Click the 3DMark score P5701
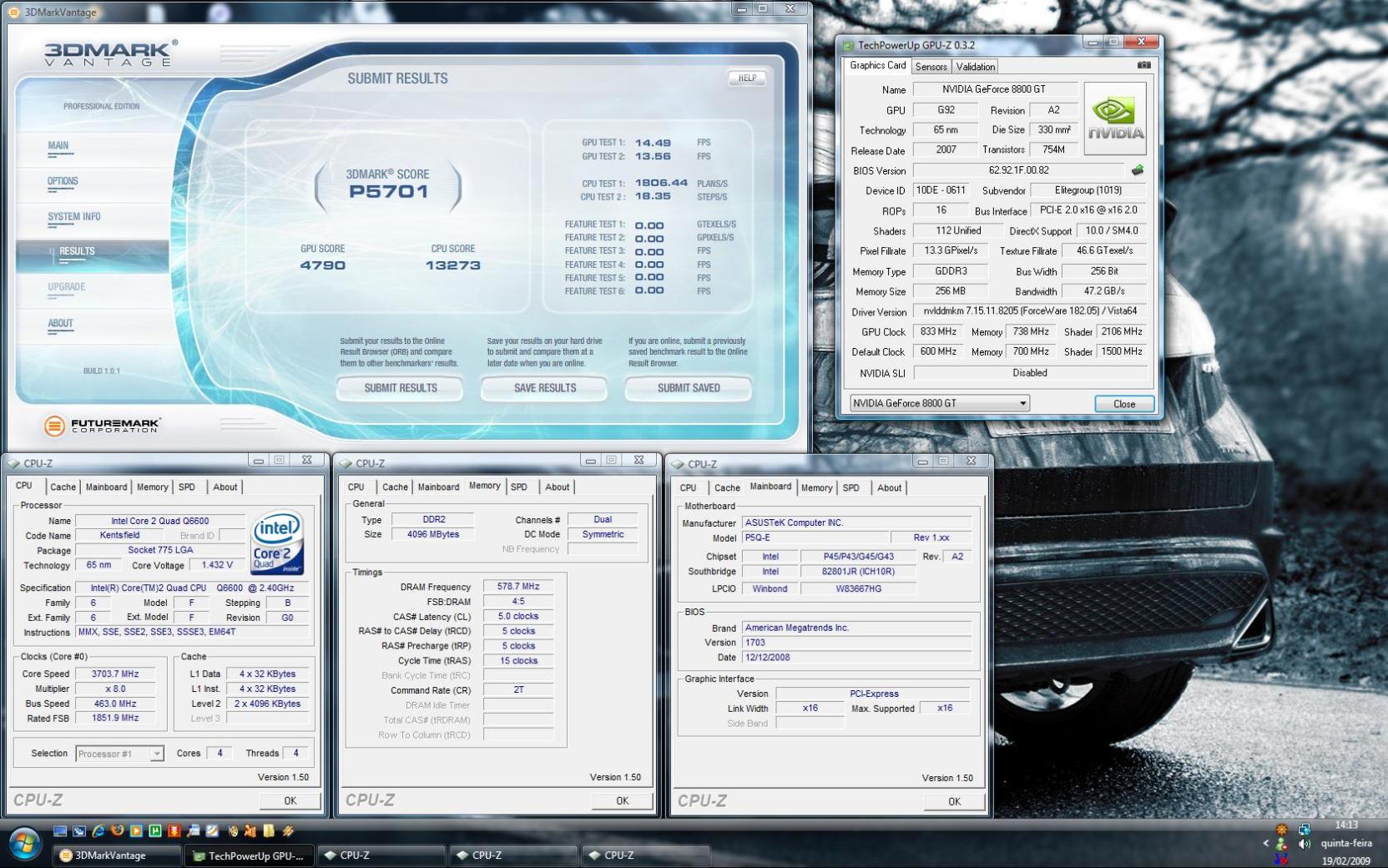 click(x=388, y=191)
